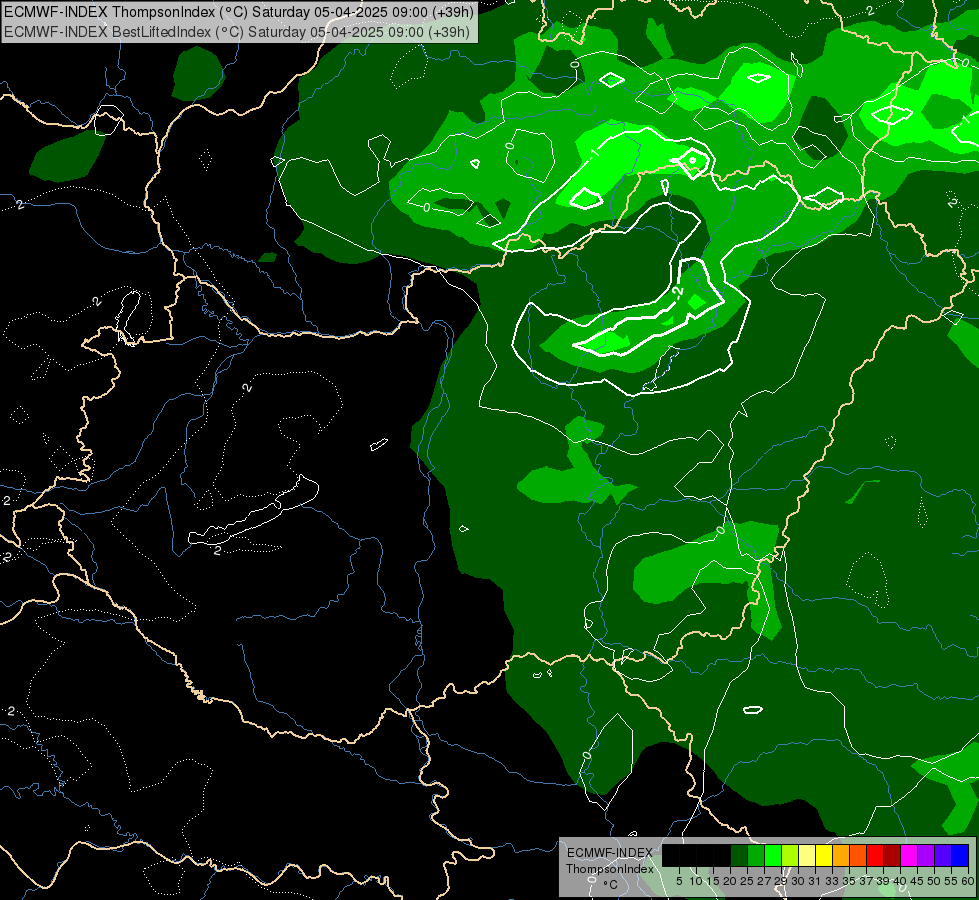Click the legend scale value 20
The image size is (979, 900).
point(730,881)
